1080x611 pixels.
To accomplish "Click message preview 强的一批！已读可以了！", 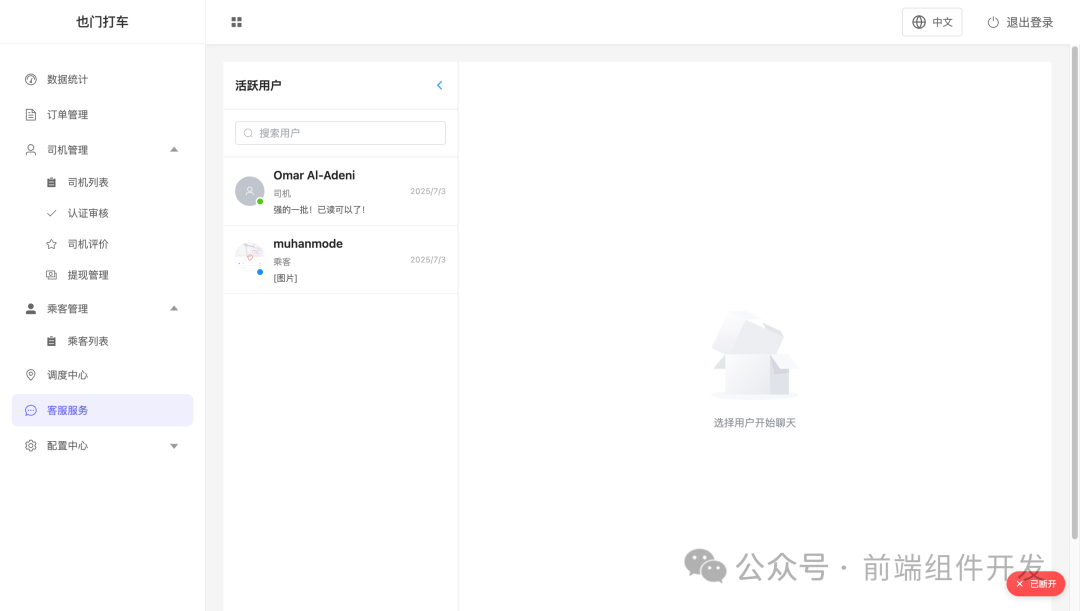I will click(320, 209).
